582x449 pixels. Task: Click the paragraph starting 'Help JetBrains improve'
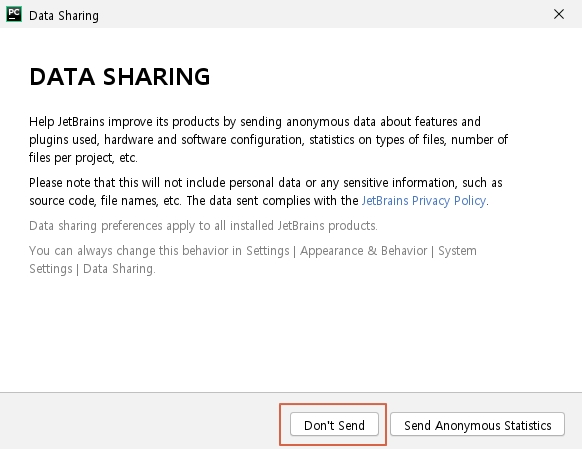268,140
